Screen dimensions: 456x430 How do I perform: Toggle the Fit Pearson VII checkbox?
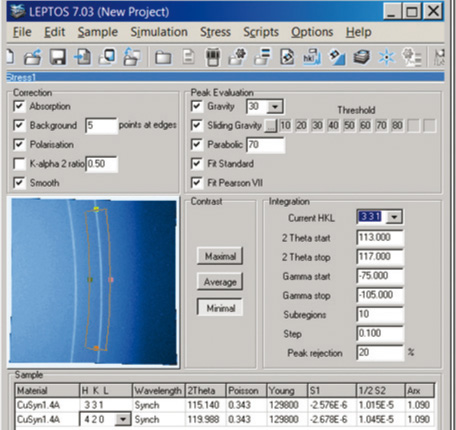coord(197,183)
